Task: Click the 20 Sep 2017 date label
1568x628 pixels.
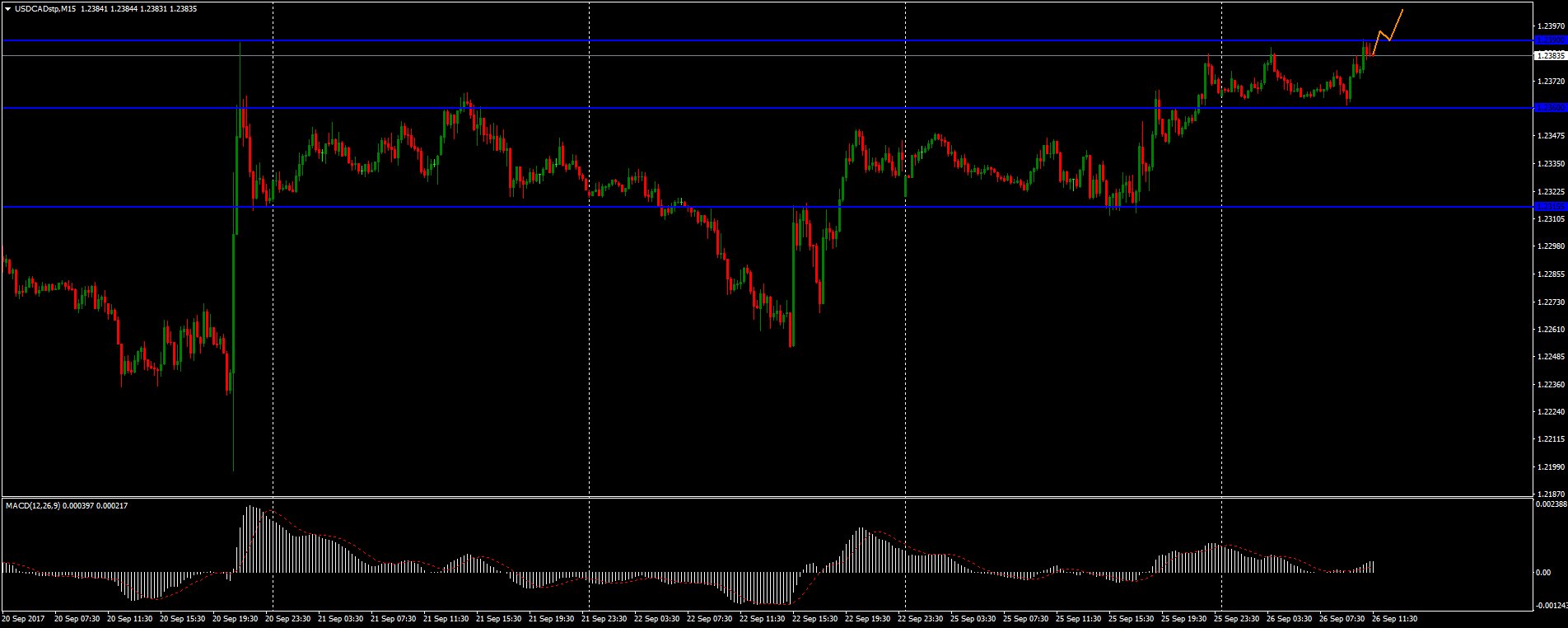Action: coord(23,618)
